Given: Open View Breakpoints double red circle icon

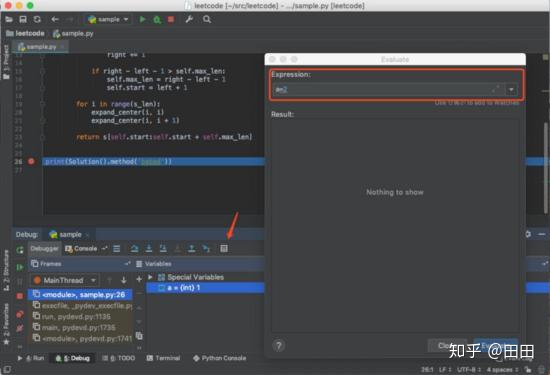Looking at the screenshot, I should click(x=20, y=314).
